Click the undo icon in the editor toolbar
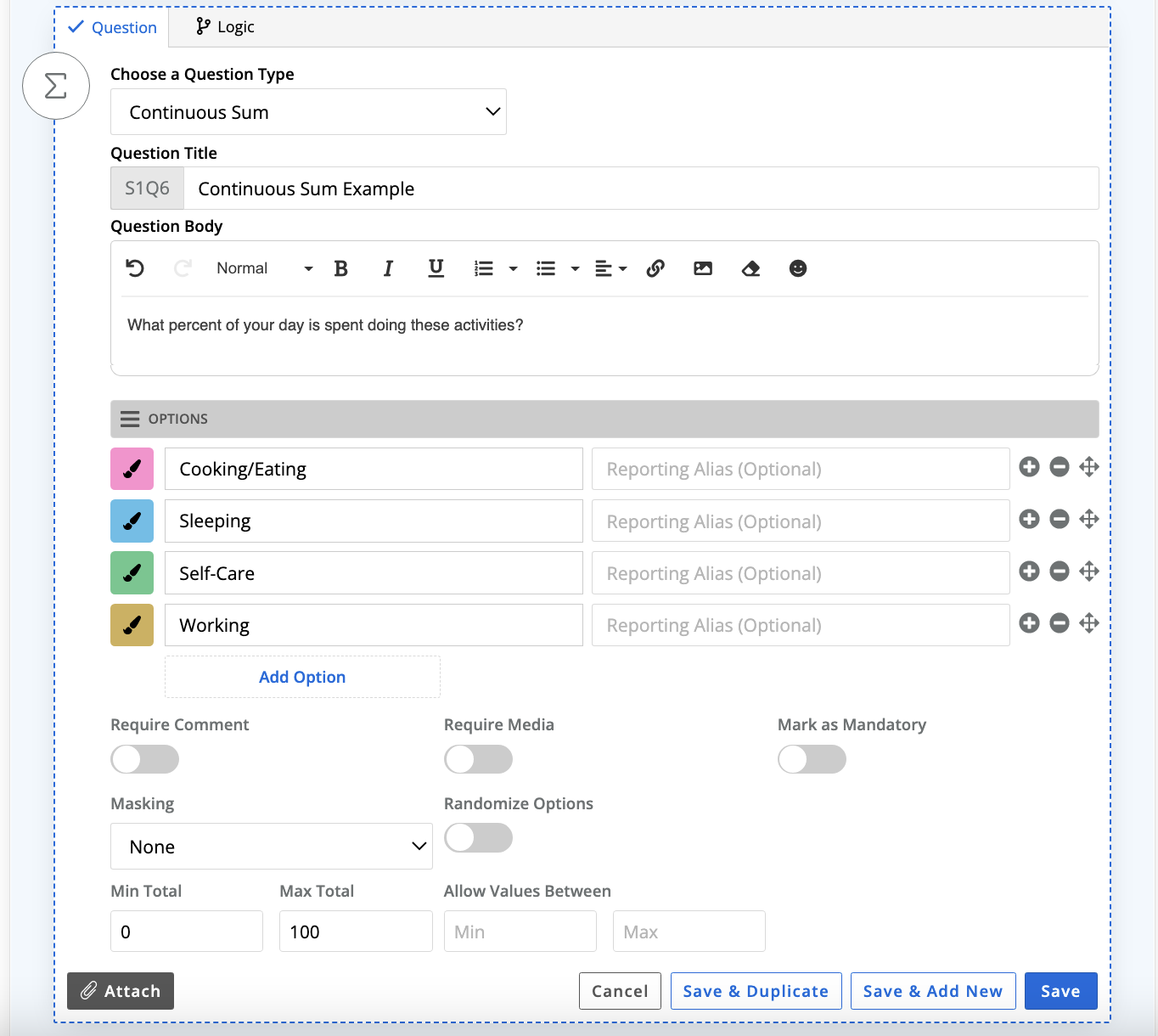Image resolution: width=1158 pixels, height=1036 pixels. coord(135,268)
